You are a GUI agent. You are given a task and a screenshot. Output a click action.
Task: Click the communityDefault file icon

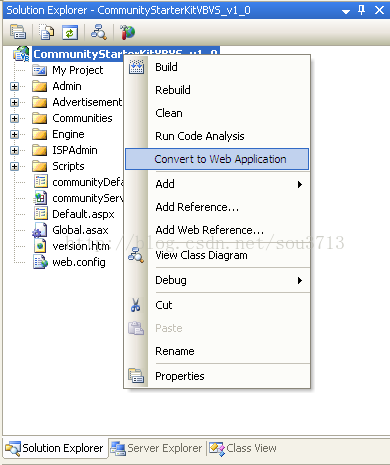[x=41, y=182]
